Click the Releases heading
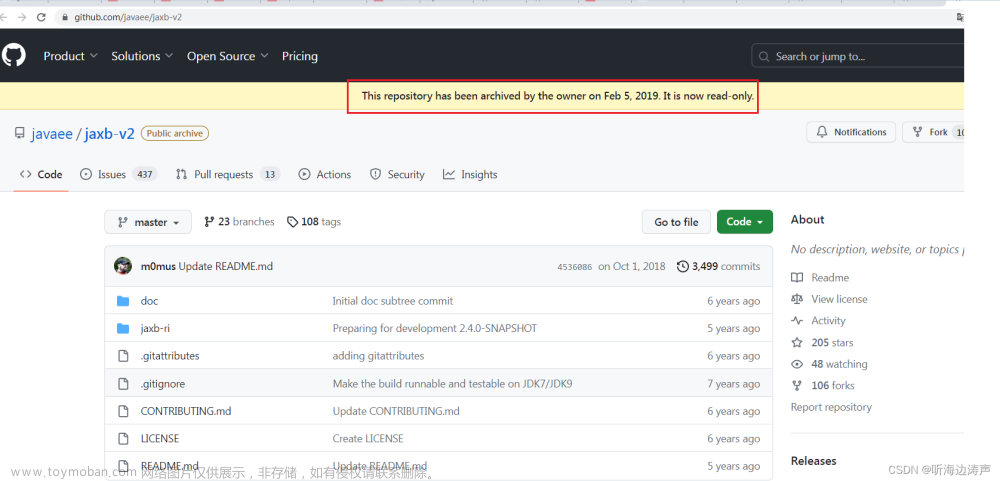This screenshot has height=481, width=1000. click(x=814, y=461)
